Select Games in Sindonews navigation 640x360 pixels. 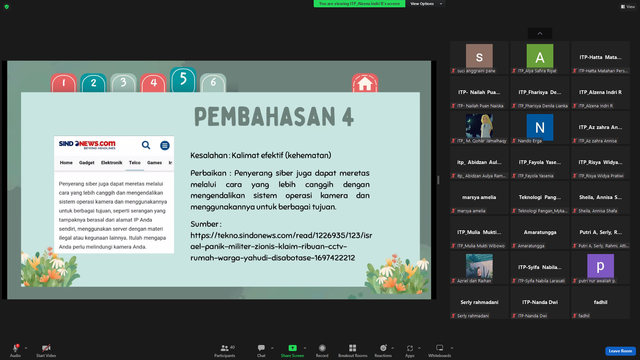[154, 162]
